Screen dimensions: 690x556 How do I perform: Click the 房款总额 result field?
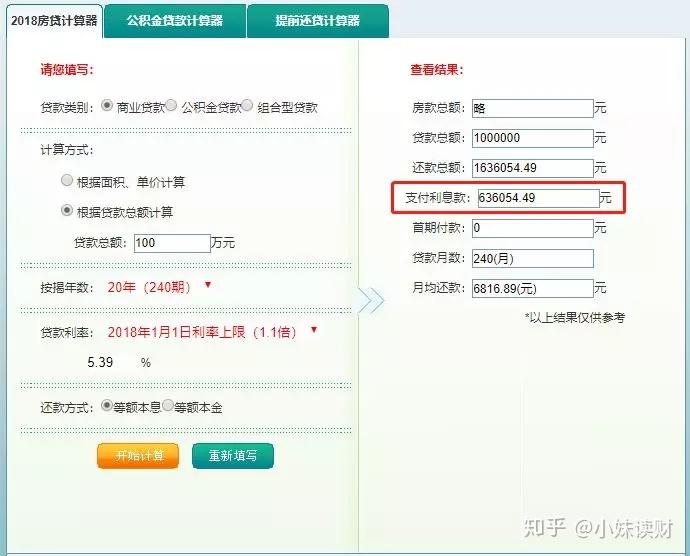point(530,108)
